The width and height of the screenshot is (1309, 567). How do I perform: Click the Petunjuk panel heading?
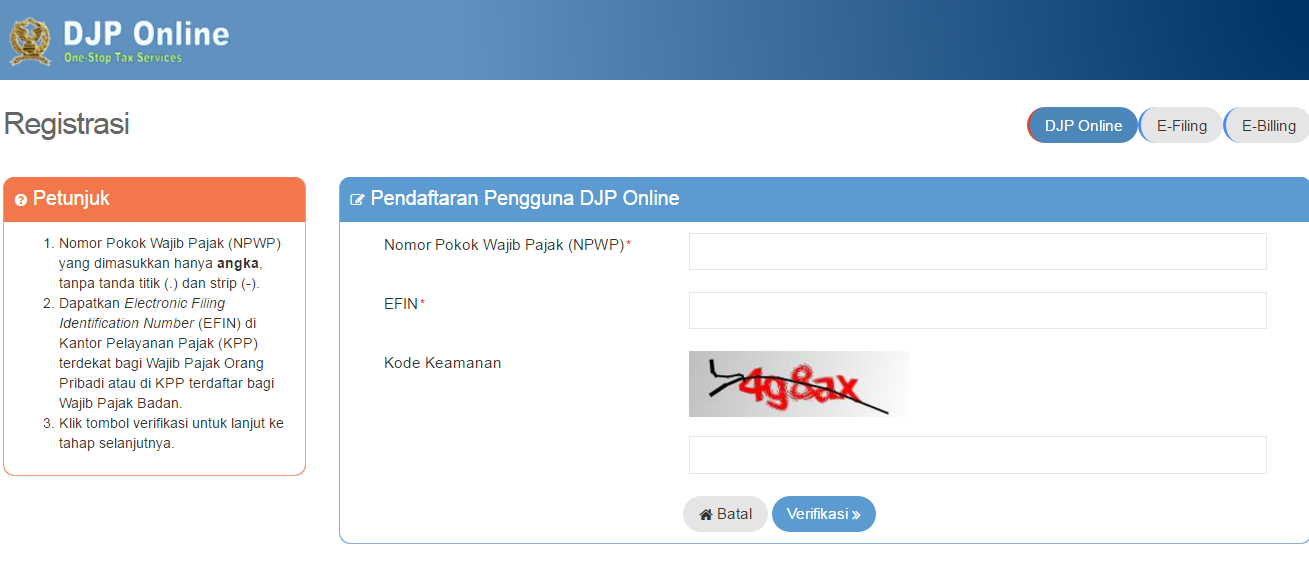click(x=71, y=198)
